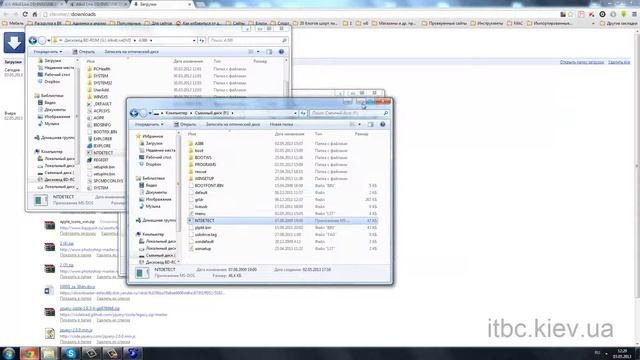Click Chrome home button
Screen dimensions: 640x360
coord(35,14)
